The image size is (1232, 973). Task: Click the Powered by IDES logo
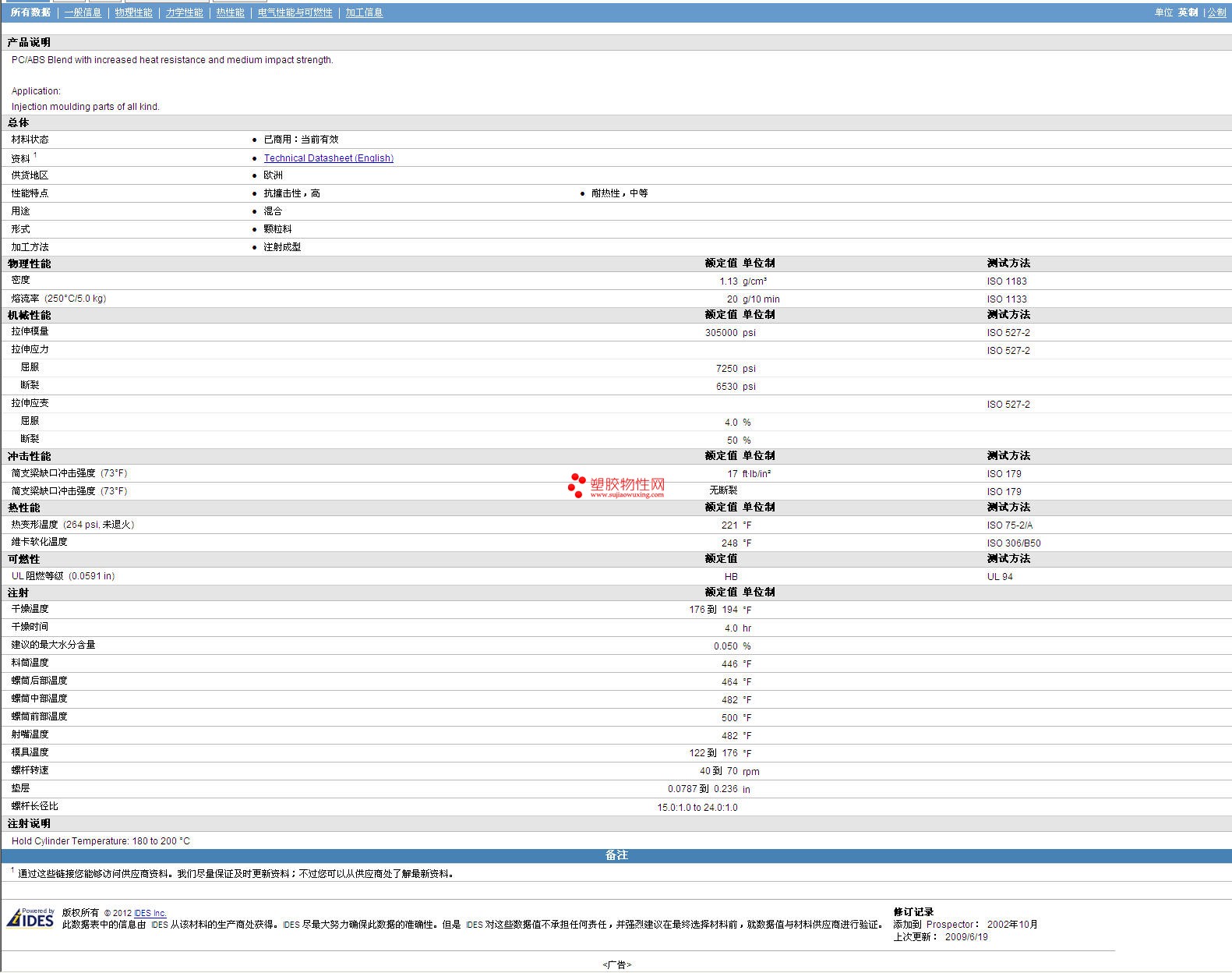(31, 918)
